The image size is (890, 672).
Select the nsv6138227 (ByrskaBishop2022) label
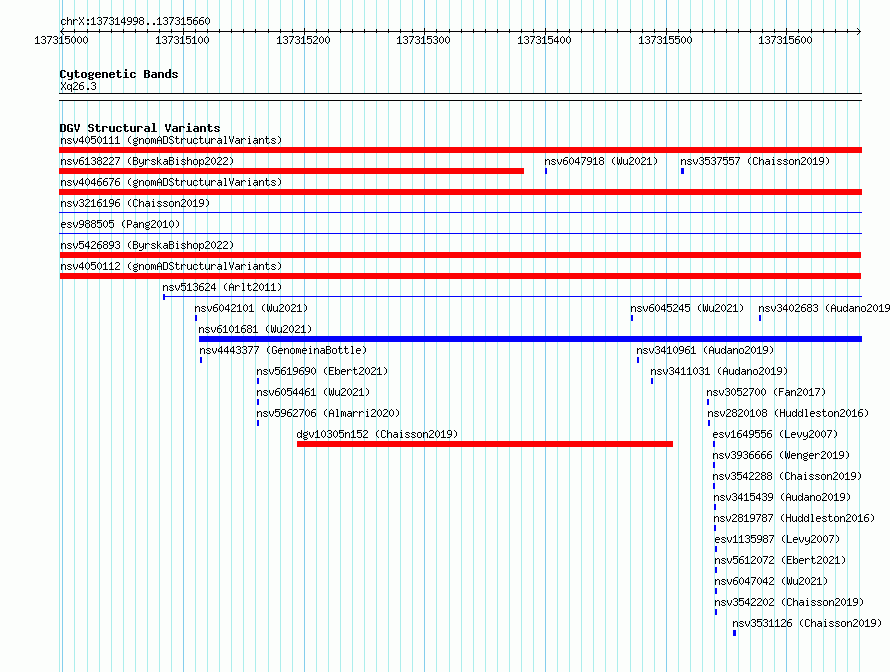point(147,161)
